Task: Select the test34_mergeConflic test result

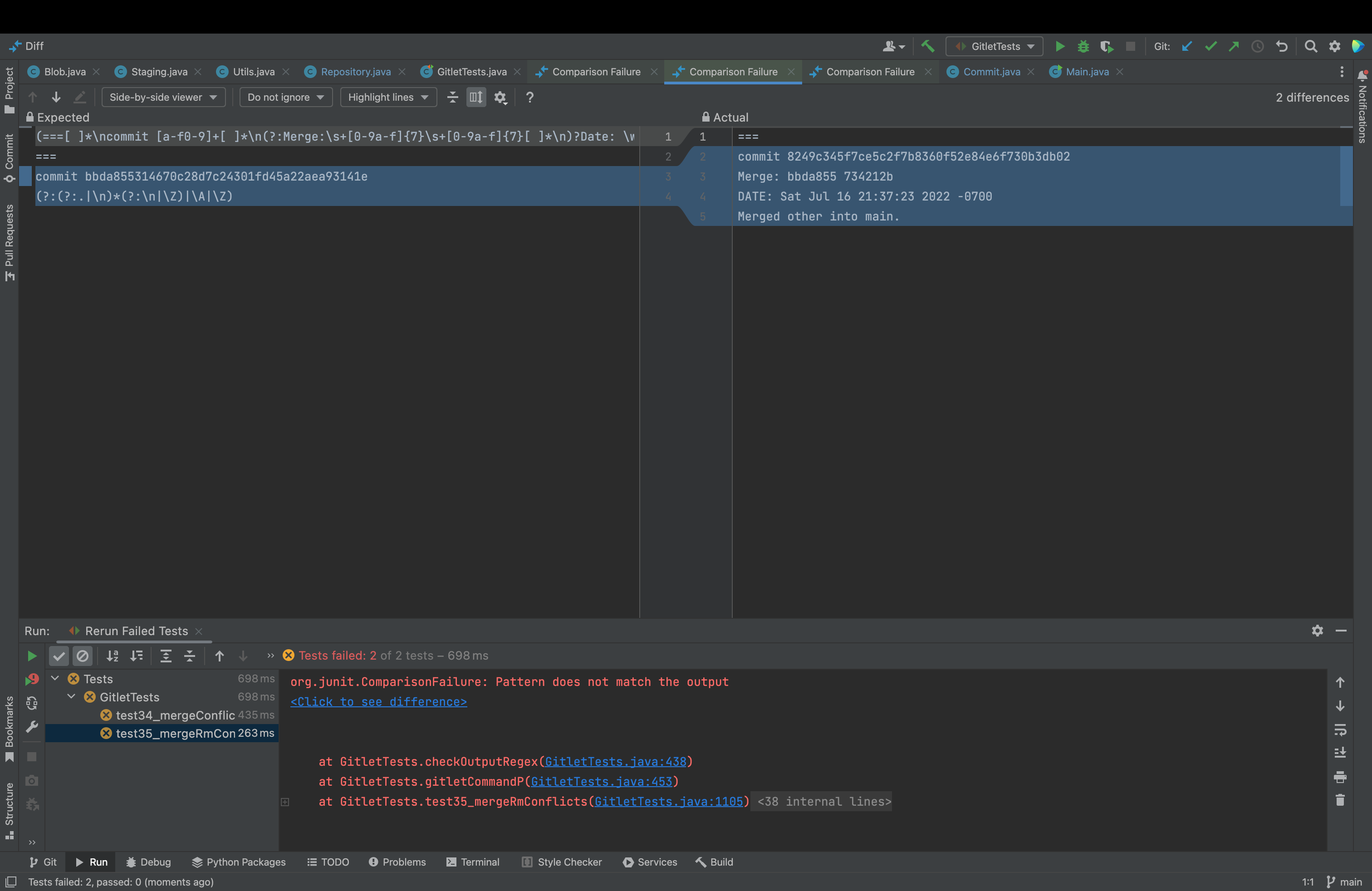Action: tap(175, 715)
